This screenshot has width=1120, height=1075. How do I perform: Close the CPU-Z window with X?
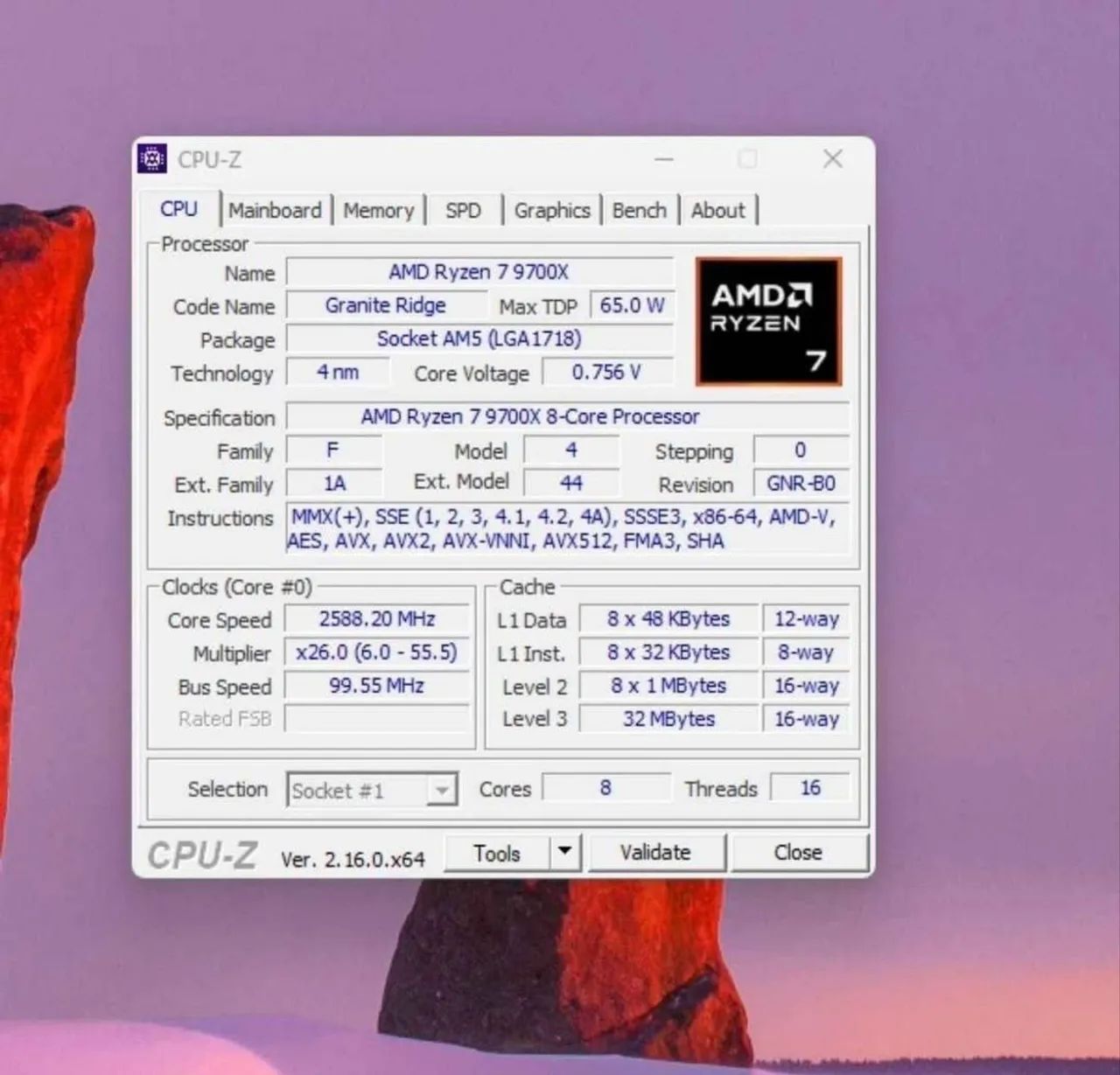pos(833,158)
